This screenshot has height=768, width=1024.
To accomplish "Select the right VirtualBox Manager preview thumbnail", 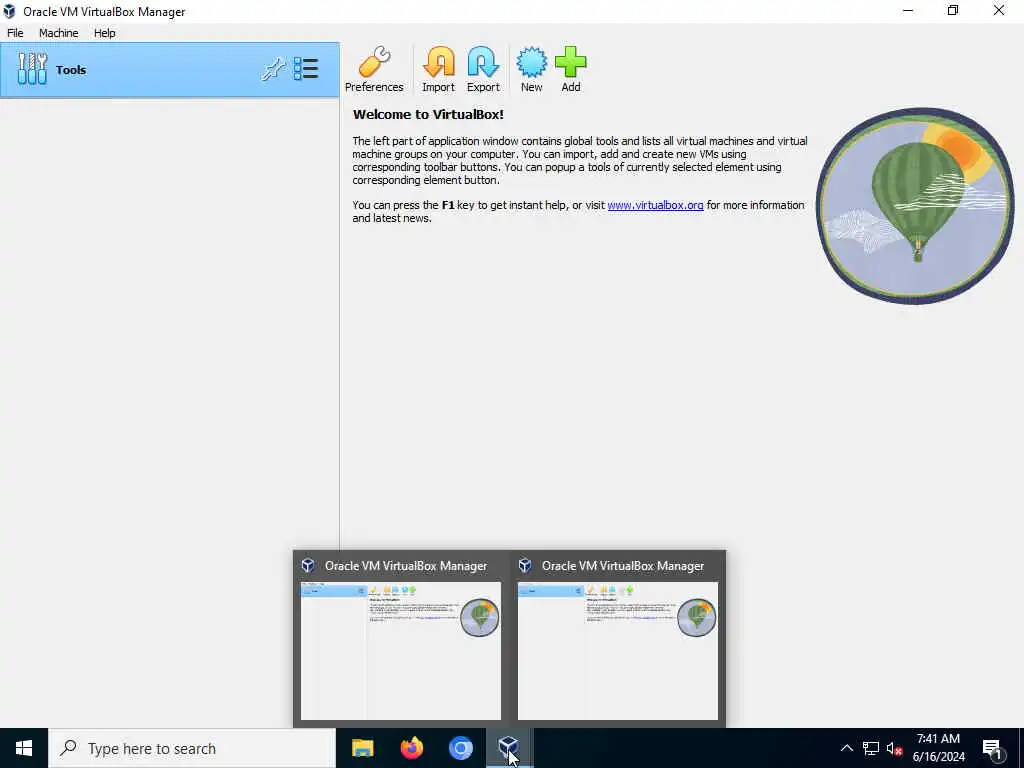I will pyautogui.click(x=618, y=651).
